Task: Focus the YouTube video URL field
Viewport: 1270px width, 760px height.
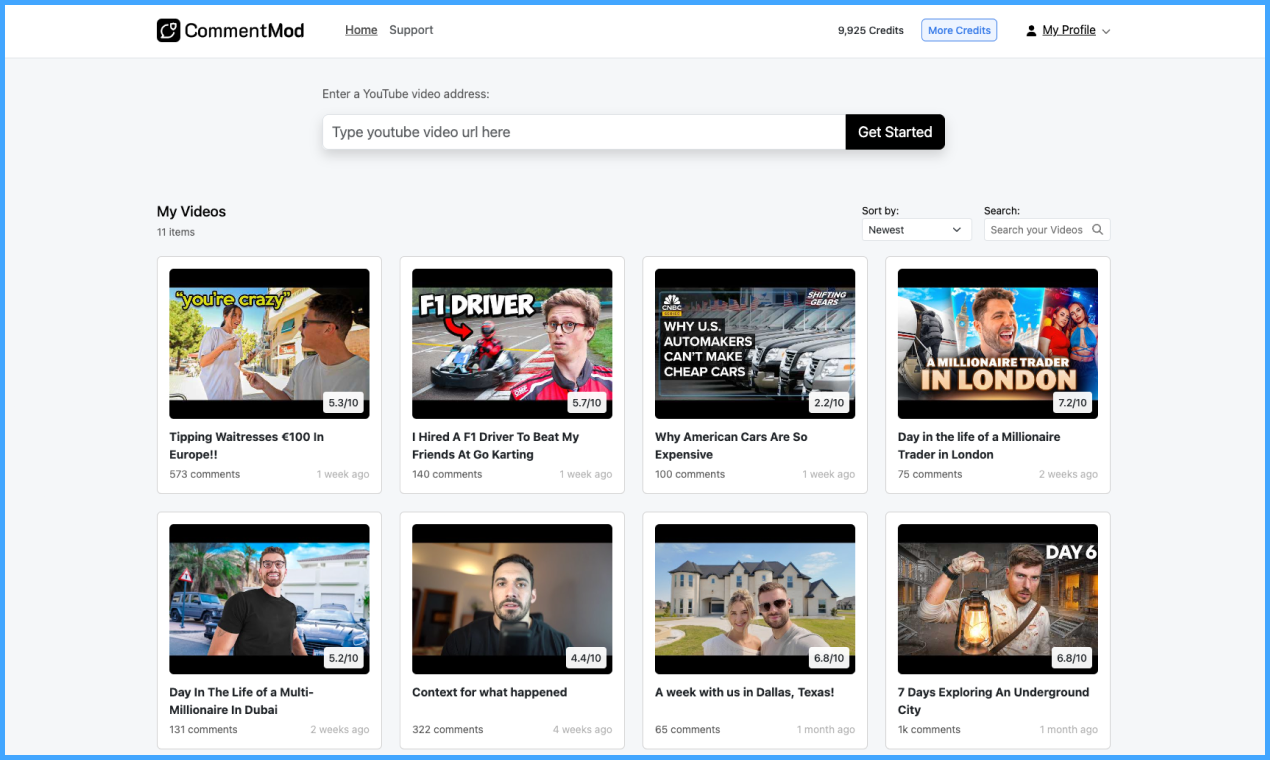Action: (584, 132)
